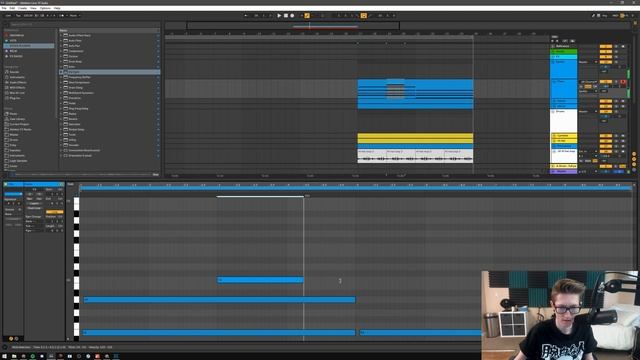Viewport: 640px width, 360px height.
Task: Toggle the MIDI map mode switch
Action: (616, 16)
